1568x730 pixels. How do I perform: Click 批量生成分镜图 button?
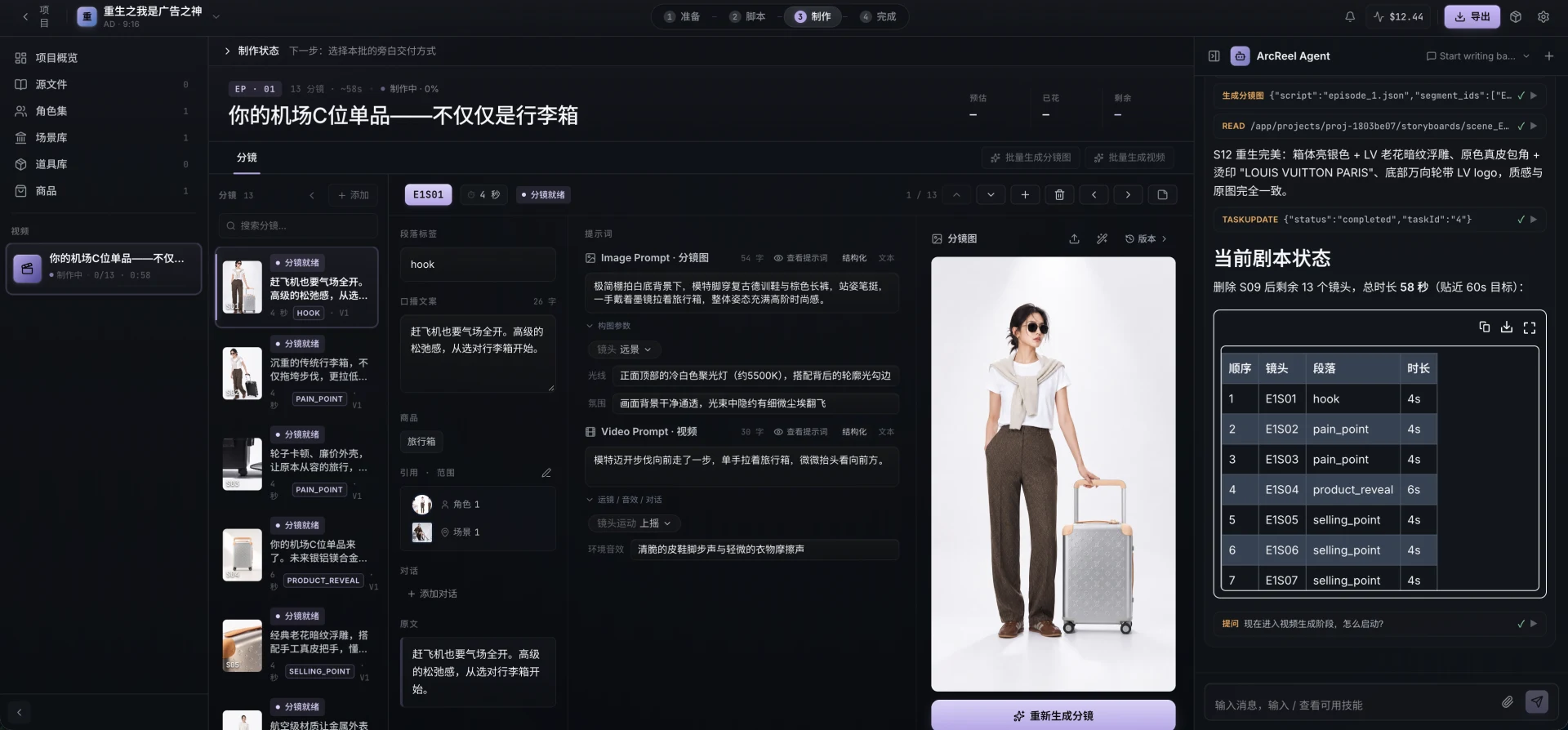(1031, 158)
